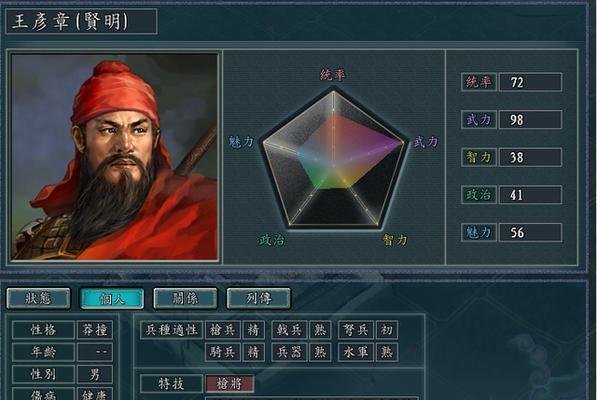Click the 統率 stat label

[479, 82]
